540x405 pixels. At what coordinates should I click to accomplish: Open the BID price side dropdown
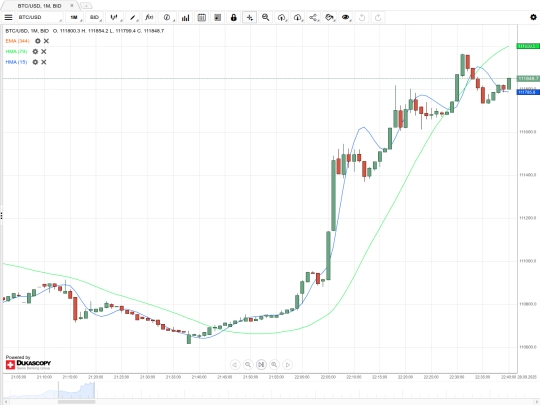coord(95,17)
